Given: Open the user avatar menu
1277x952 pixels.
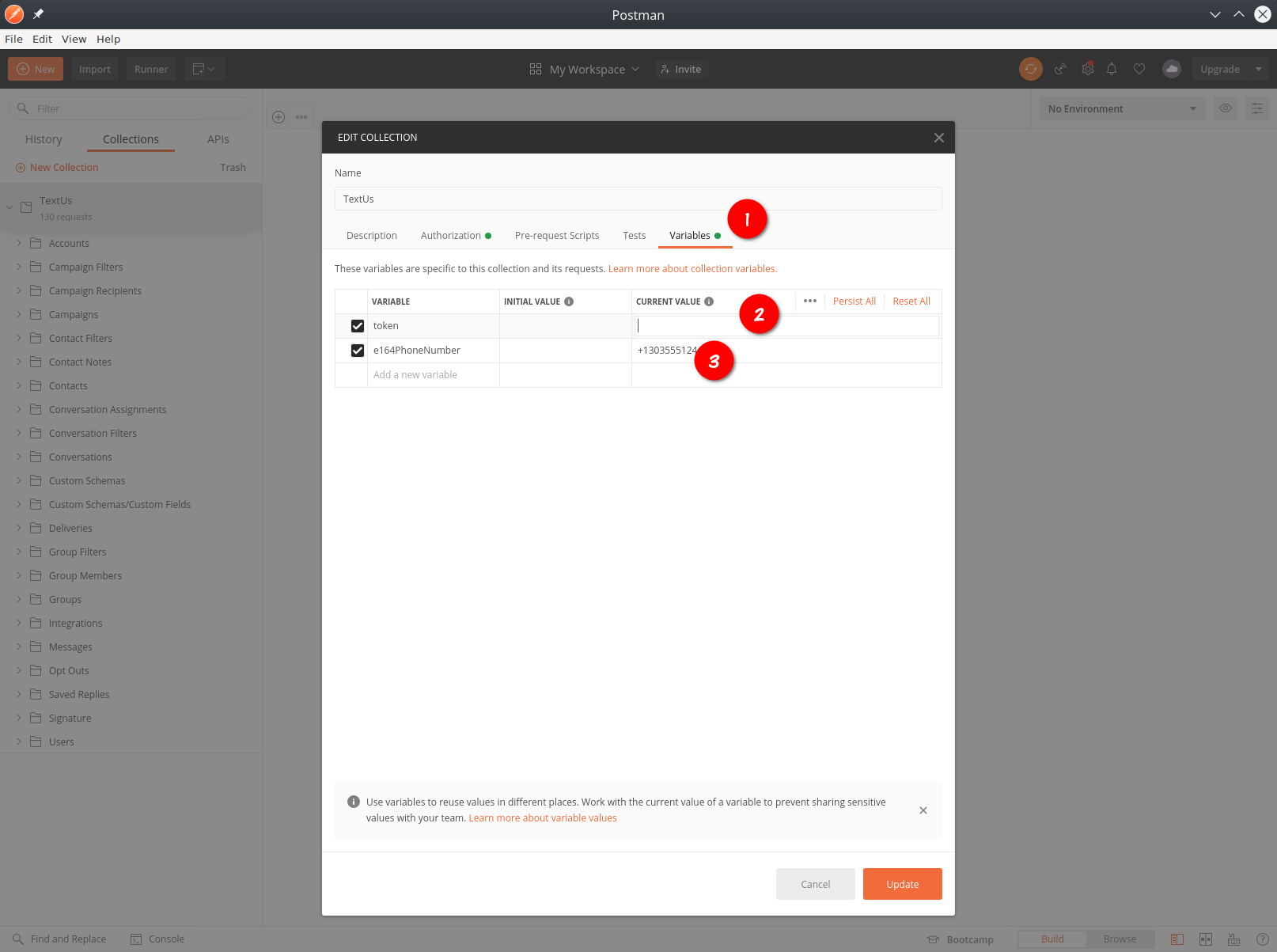Looking at the screenshot, I should [1171, 69].
